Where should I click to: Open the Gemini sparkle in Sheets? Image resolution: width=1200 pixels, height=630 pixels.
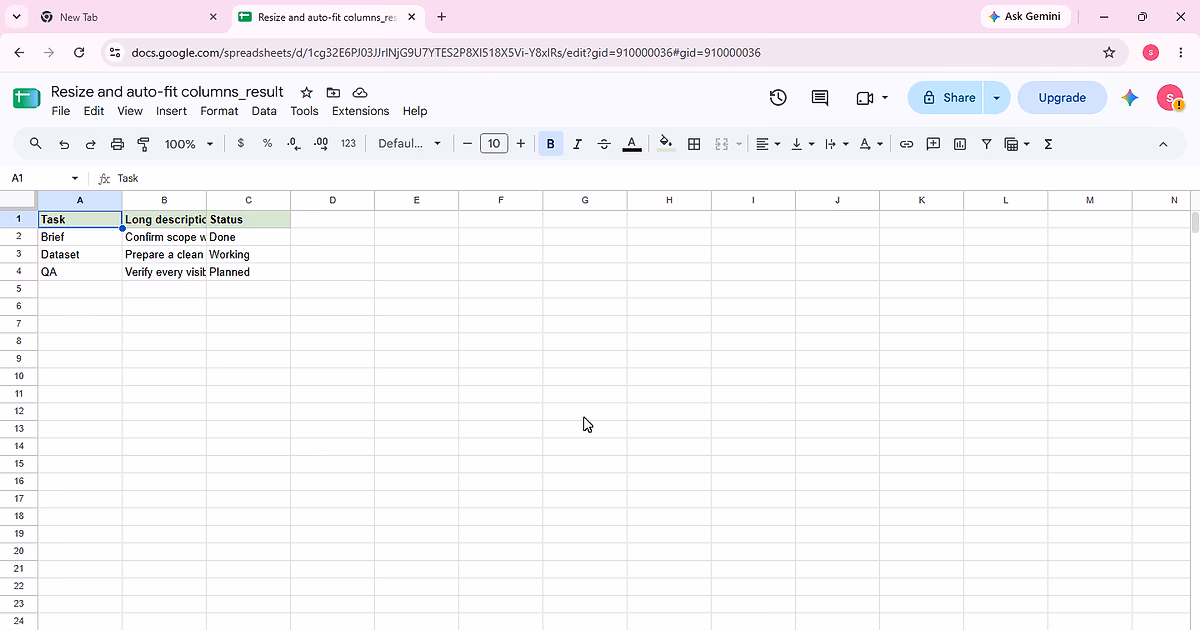(1130, 97)
